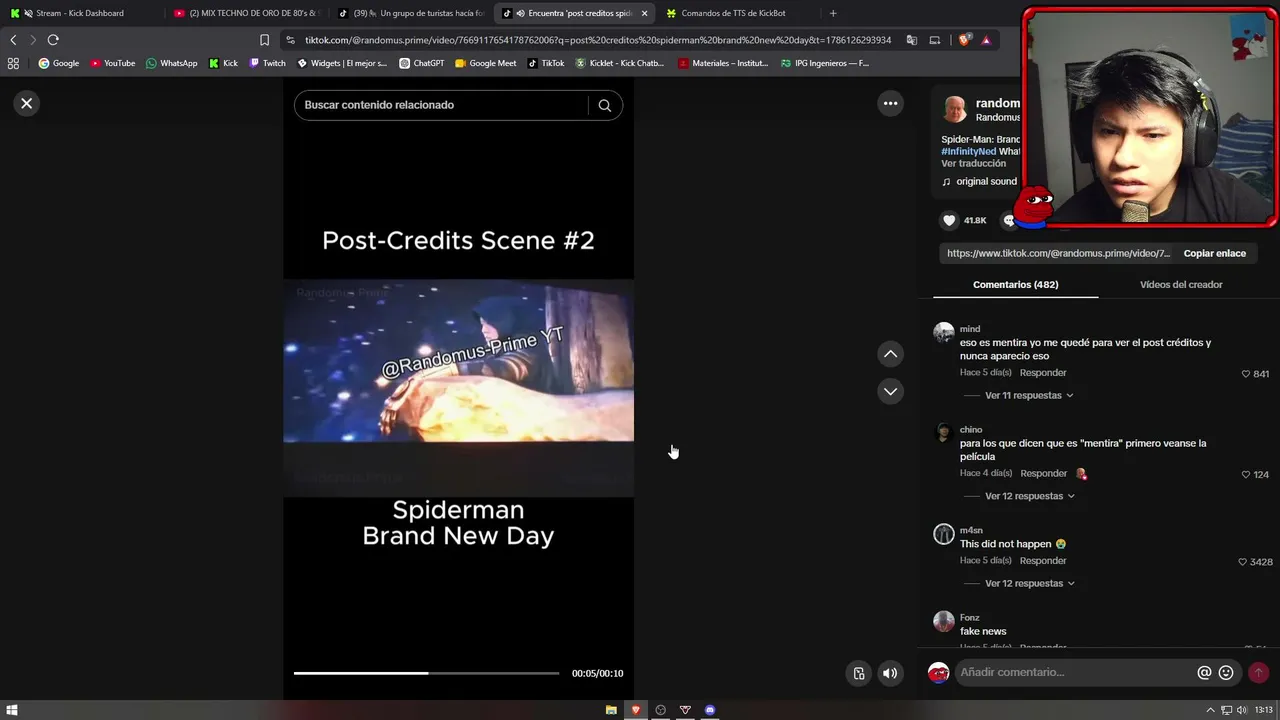Like the comment by mind
Screen dimensions: 1280x720
click(x=1246, y=374)
